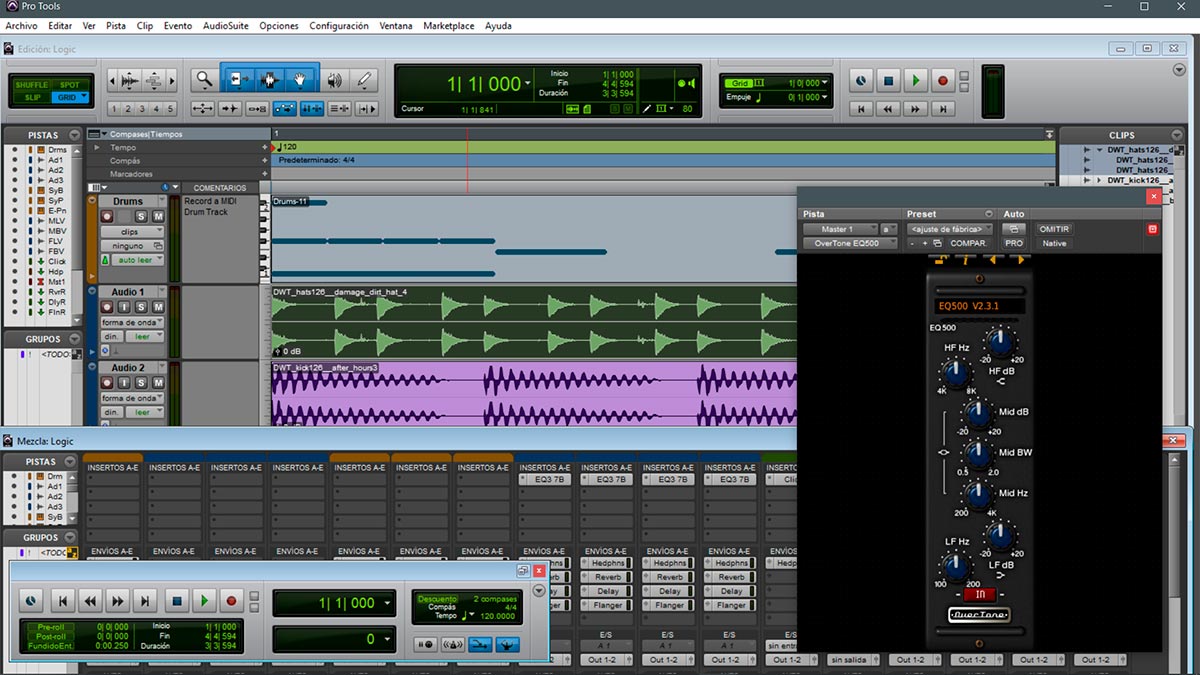Click the metronome click button in floating Transport
Screen dimensions: 1200x675
click(x=452, y=644)
